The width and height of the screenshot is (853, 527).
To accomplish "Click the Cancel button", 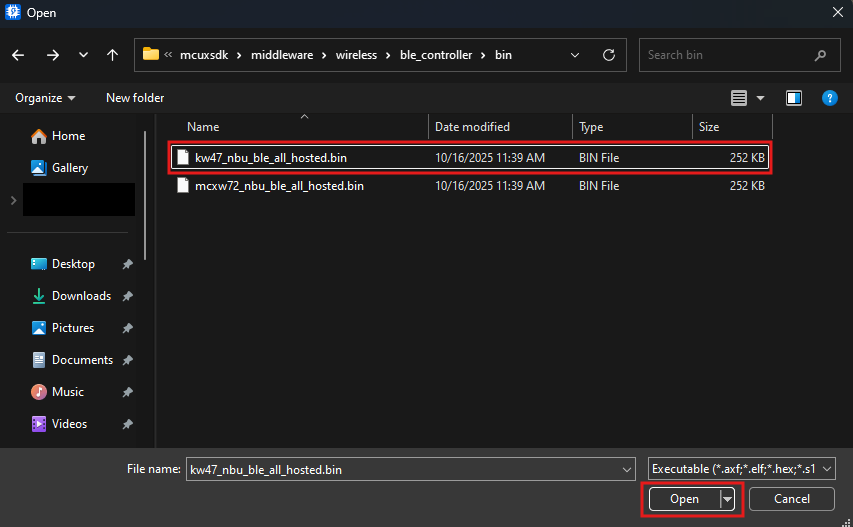I will [x=791, y=499].
